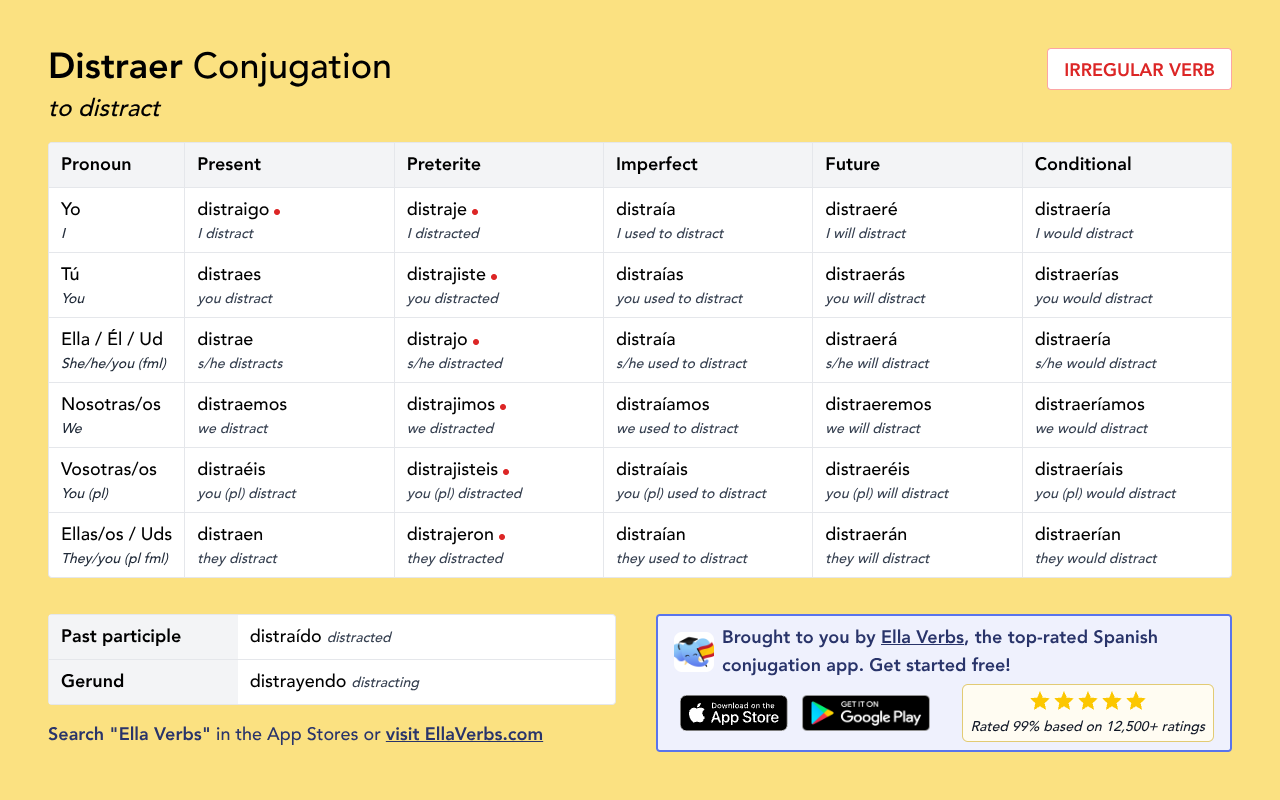1280x800 pixels.
Task: Click the red dot beside distrajiste
Action: pos(494,277)
